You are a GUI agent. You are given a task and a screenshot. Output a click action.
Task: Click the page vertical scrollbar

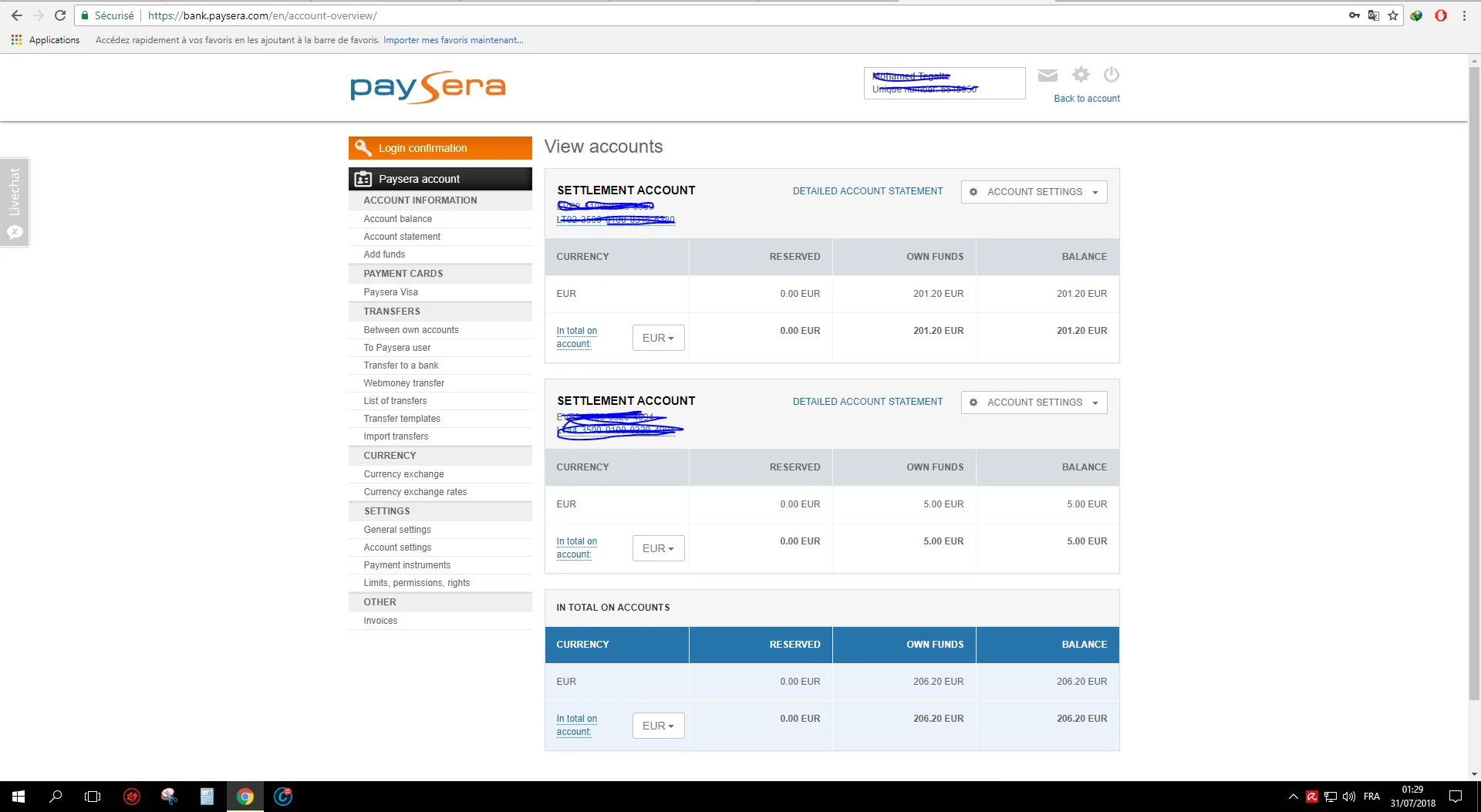(x=1474, y=386)
